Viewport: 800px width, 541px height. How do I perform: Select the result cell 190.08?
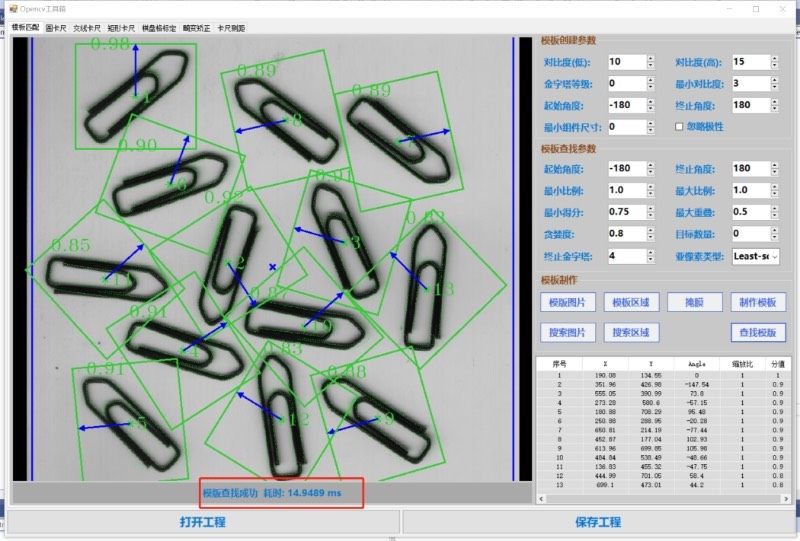[x=605, y=375]
